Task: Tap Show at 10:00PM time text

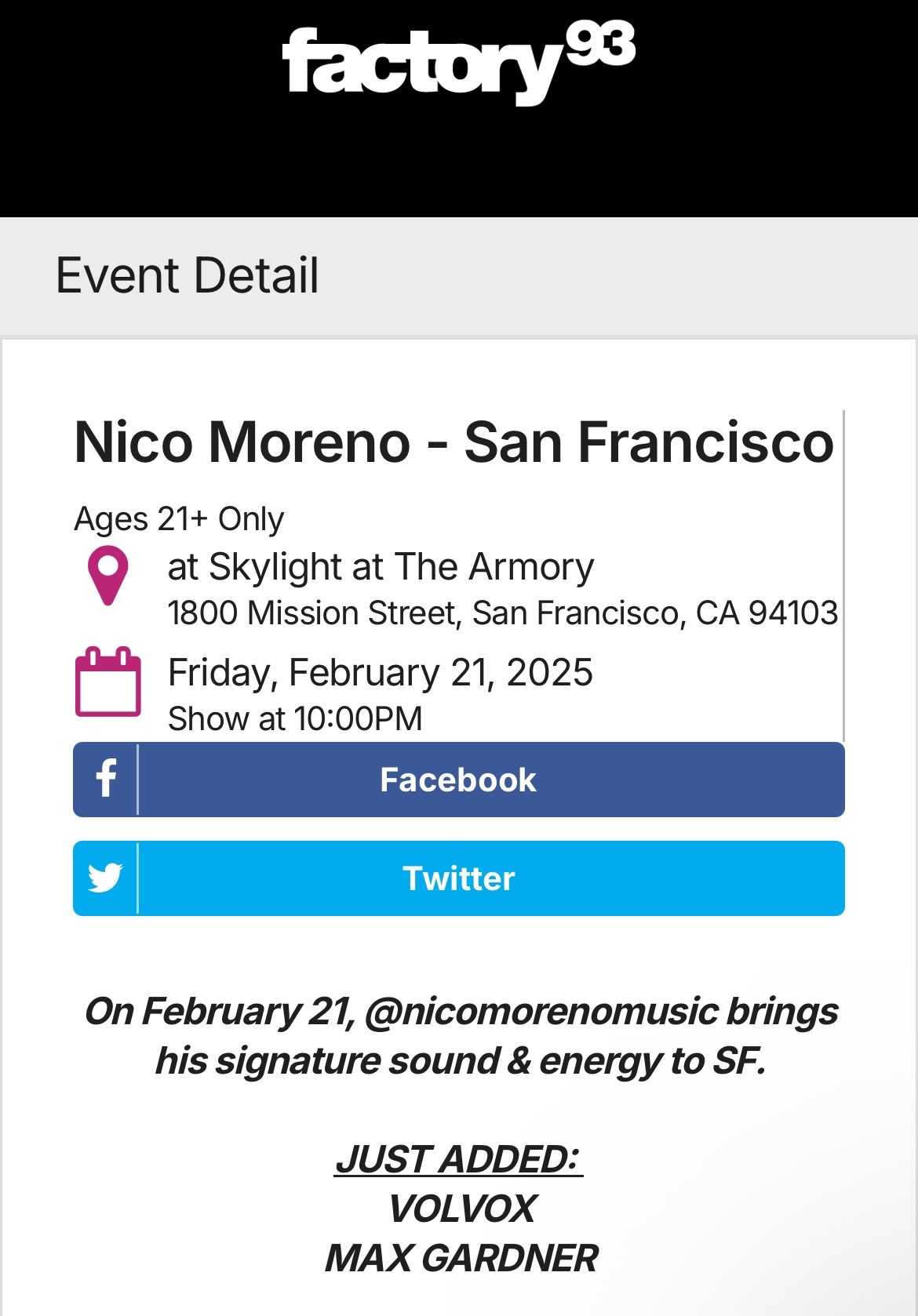Action: pyautogui.click(x=296, y=719)
